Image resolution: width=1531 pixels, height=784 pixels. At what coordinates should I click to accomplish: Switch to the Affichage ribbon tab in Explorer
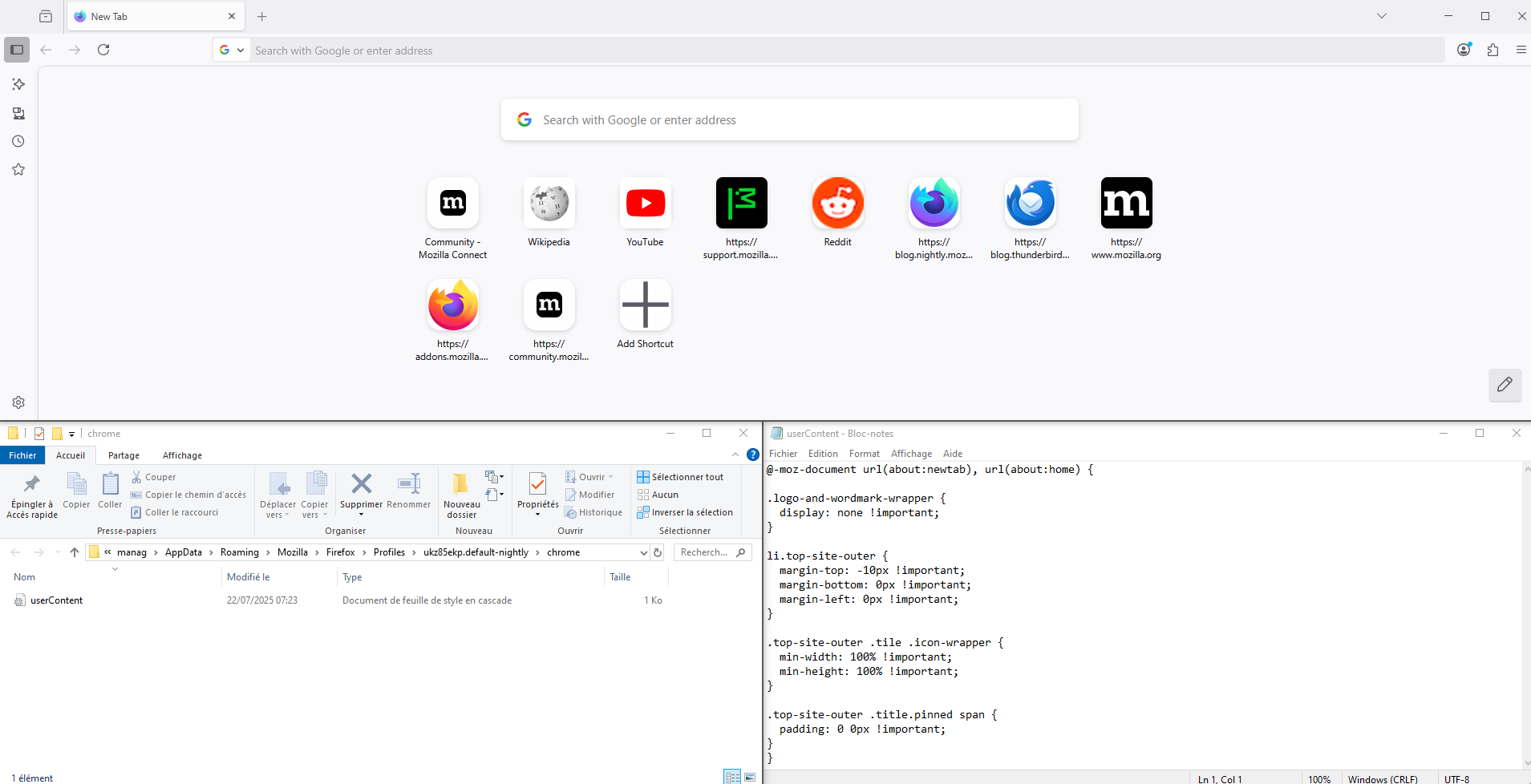pos(182,455)
